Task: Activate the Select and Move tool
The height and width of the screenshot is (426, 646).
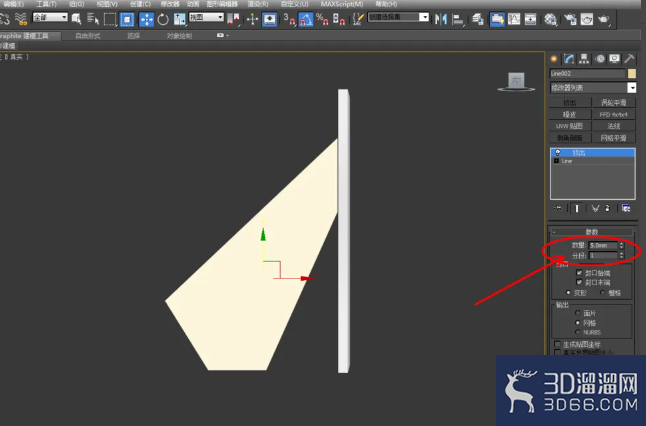Action: click(x=146, y=19)
